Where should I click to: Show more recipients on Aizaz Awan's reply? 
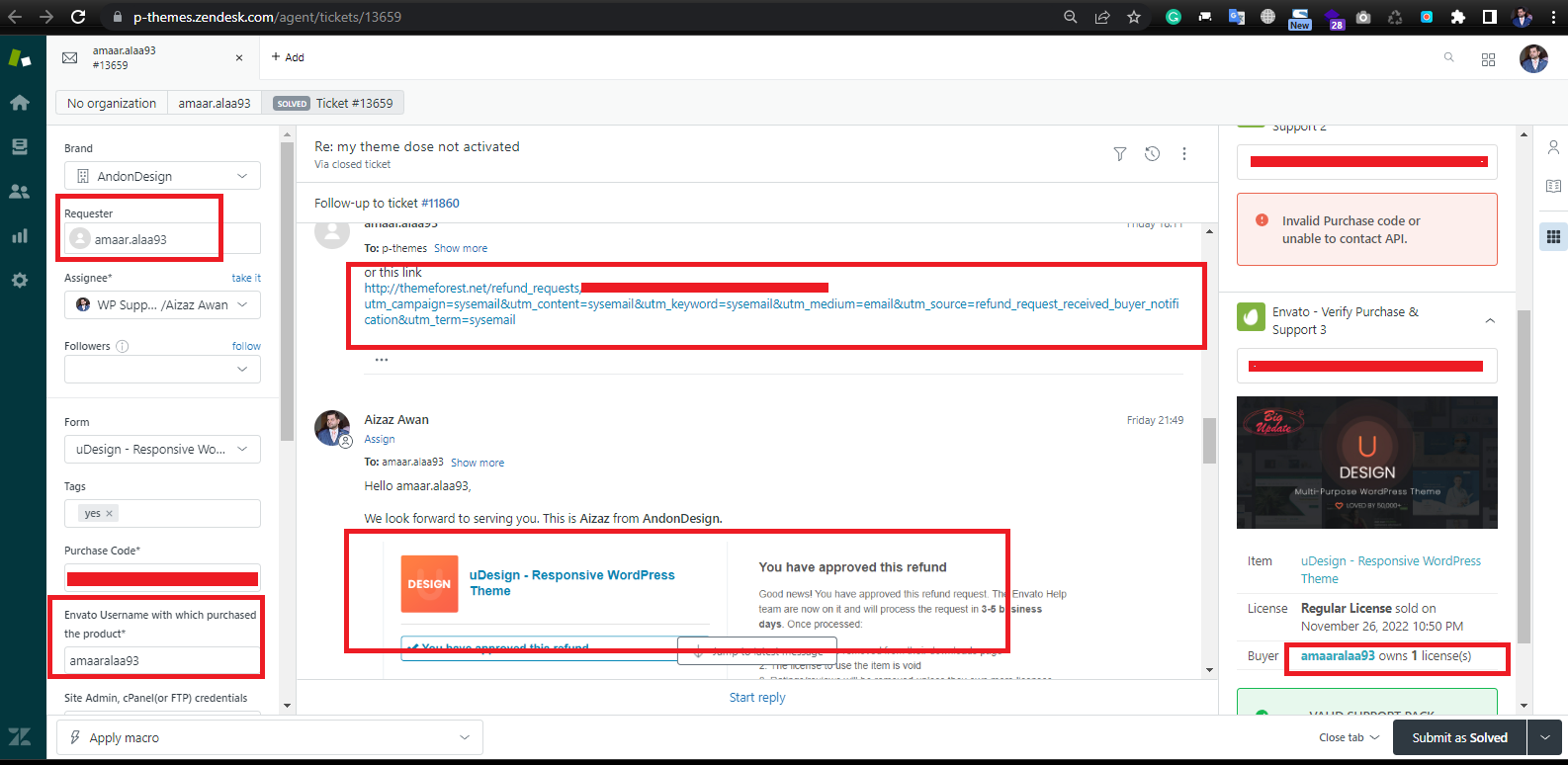tap(478, 463)
